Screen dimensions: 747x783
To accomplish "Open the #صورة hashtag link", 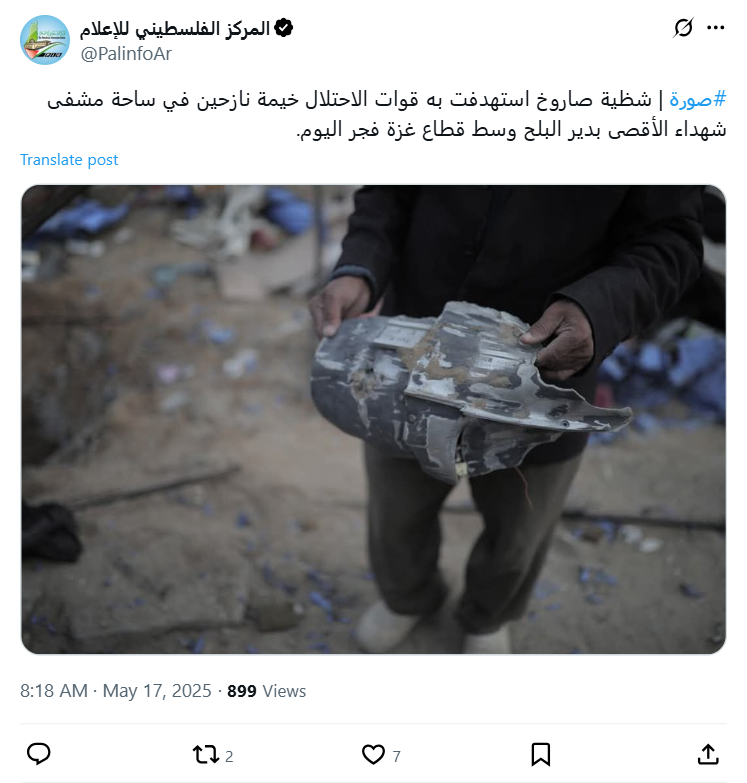I will 698,99.
